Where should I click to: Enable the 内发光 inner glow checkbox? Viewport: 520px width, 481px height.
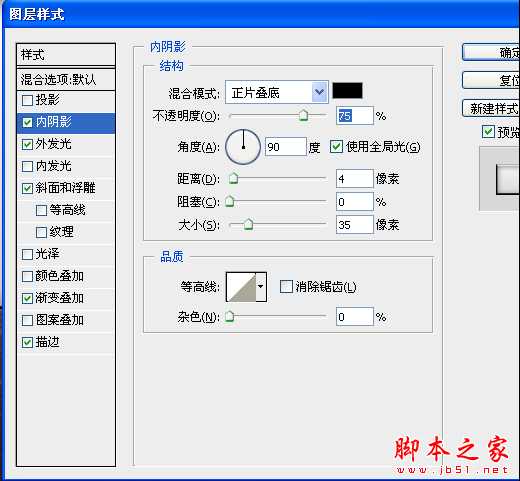coord(27,166)
